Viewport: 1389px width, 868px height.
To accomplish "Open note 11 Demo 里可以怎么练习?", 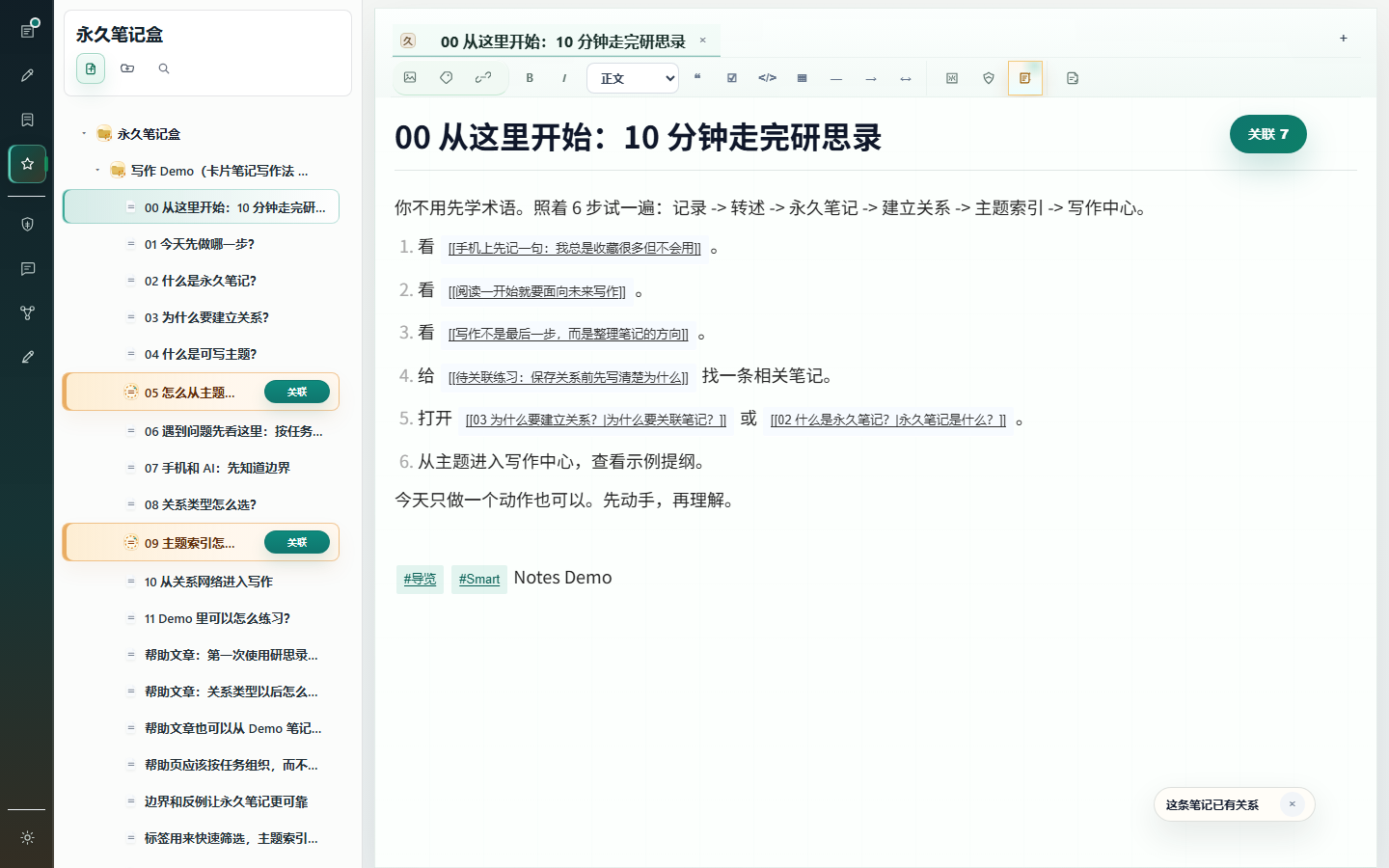I will point(202,618).
